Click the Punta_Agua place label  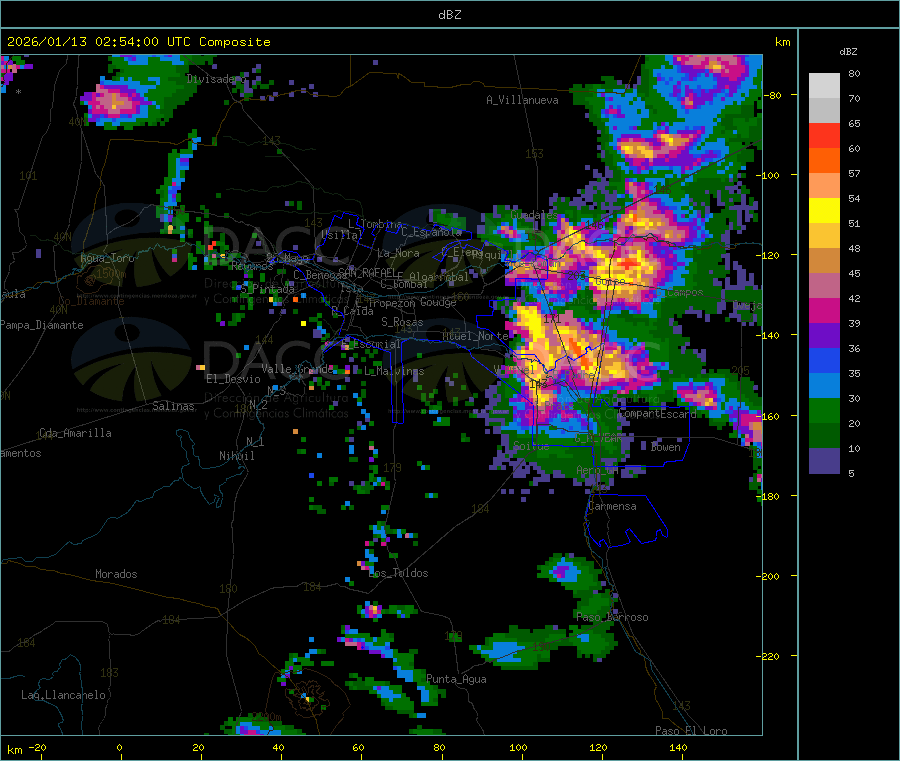pos(456,680)
